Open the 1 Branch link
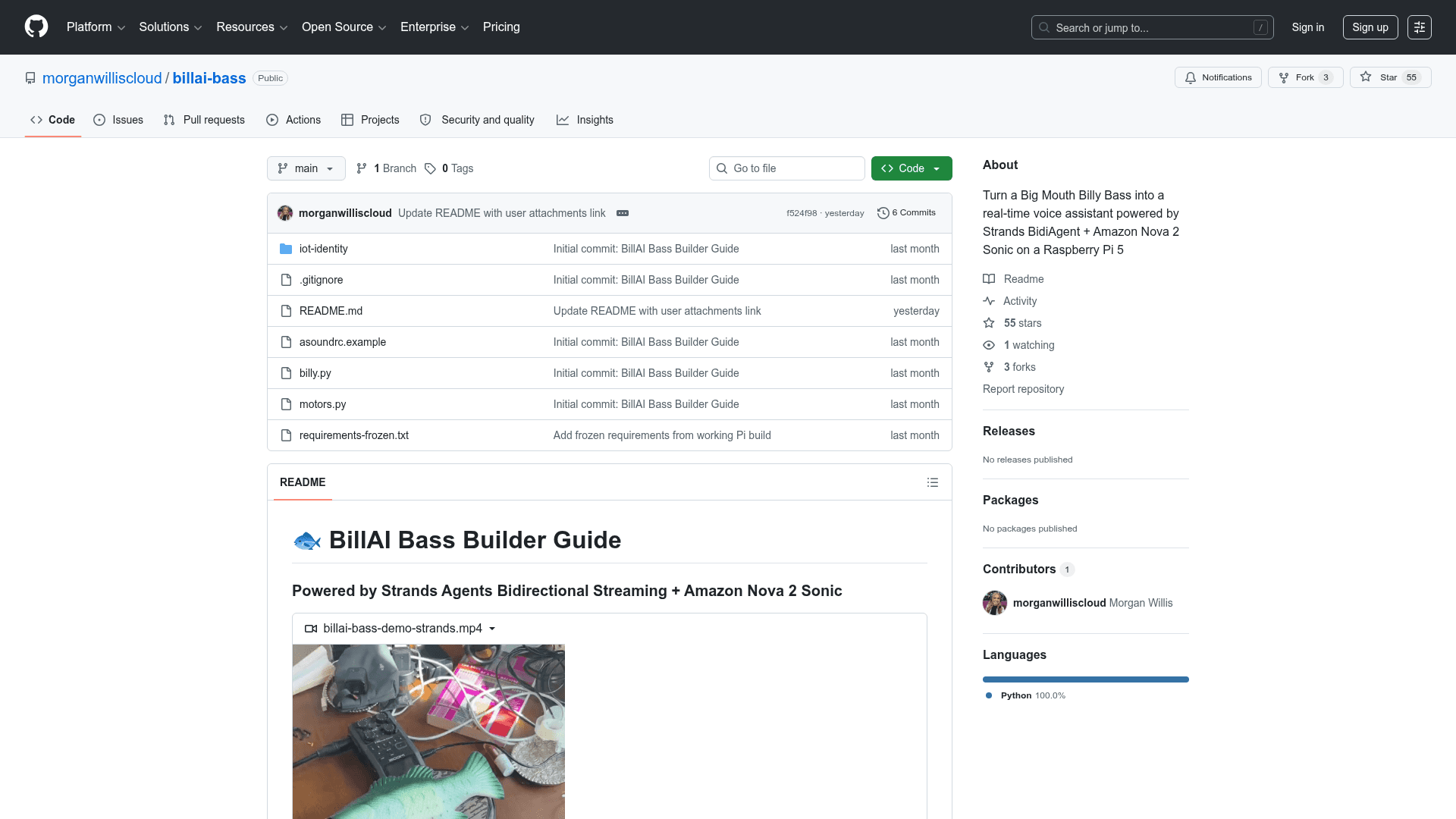 [x=386, y=168]
